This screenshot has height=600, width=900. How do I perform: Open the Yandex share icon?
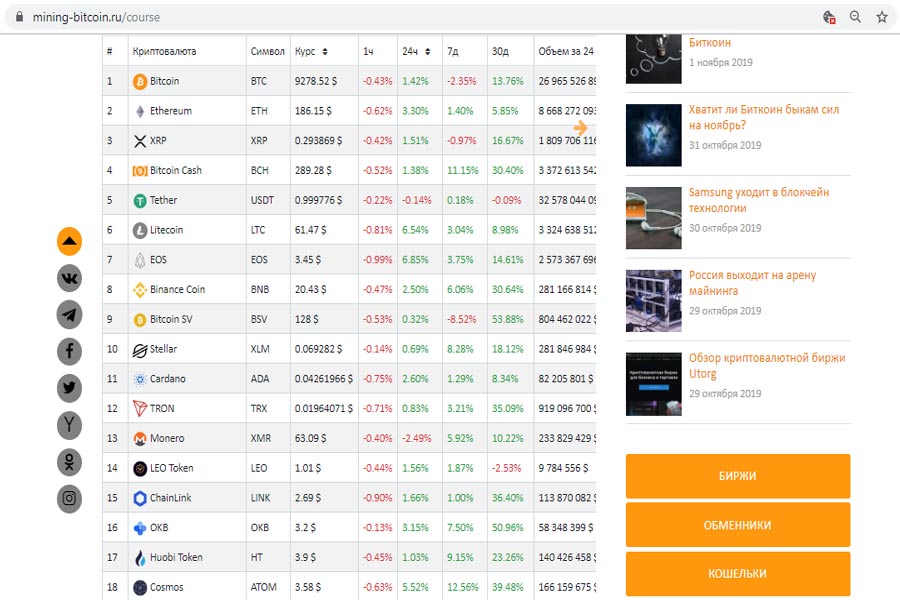69,425
